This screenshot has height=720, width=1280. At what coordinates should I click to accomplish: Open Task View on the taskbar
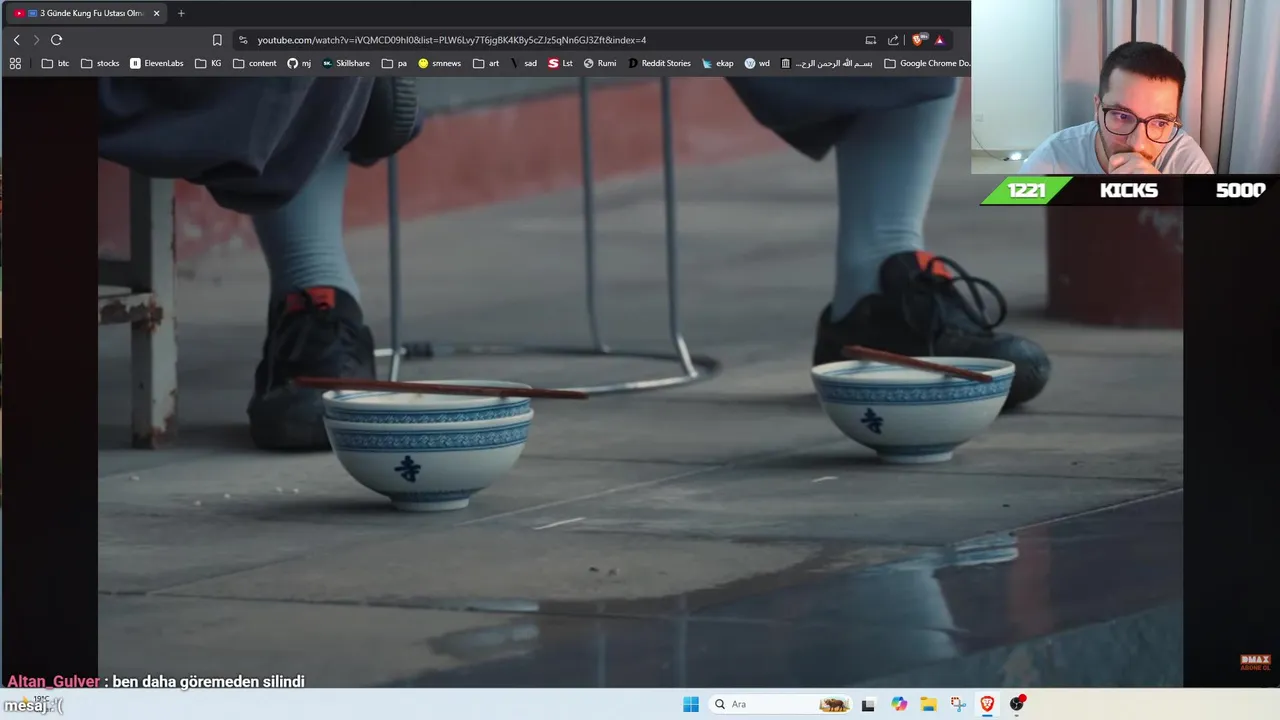[868, 704]
